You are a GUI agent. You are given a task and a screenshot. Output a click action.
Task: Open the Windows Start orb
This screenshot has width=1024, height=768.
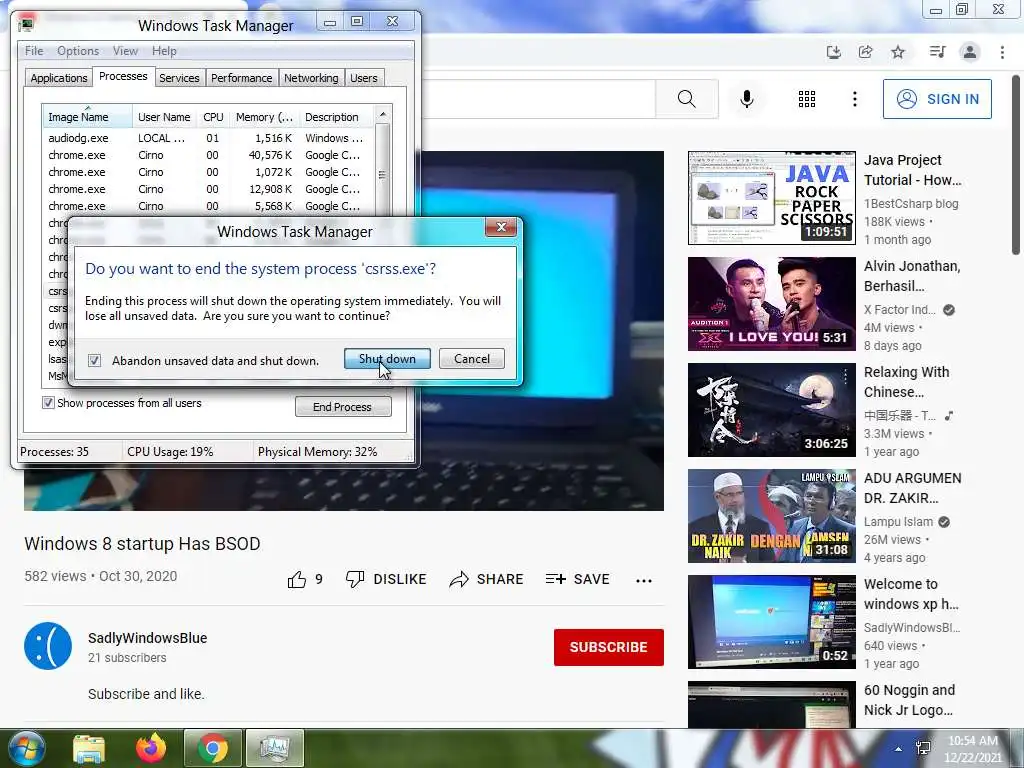[27, 748]
